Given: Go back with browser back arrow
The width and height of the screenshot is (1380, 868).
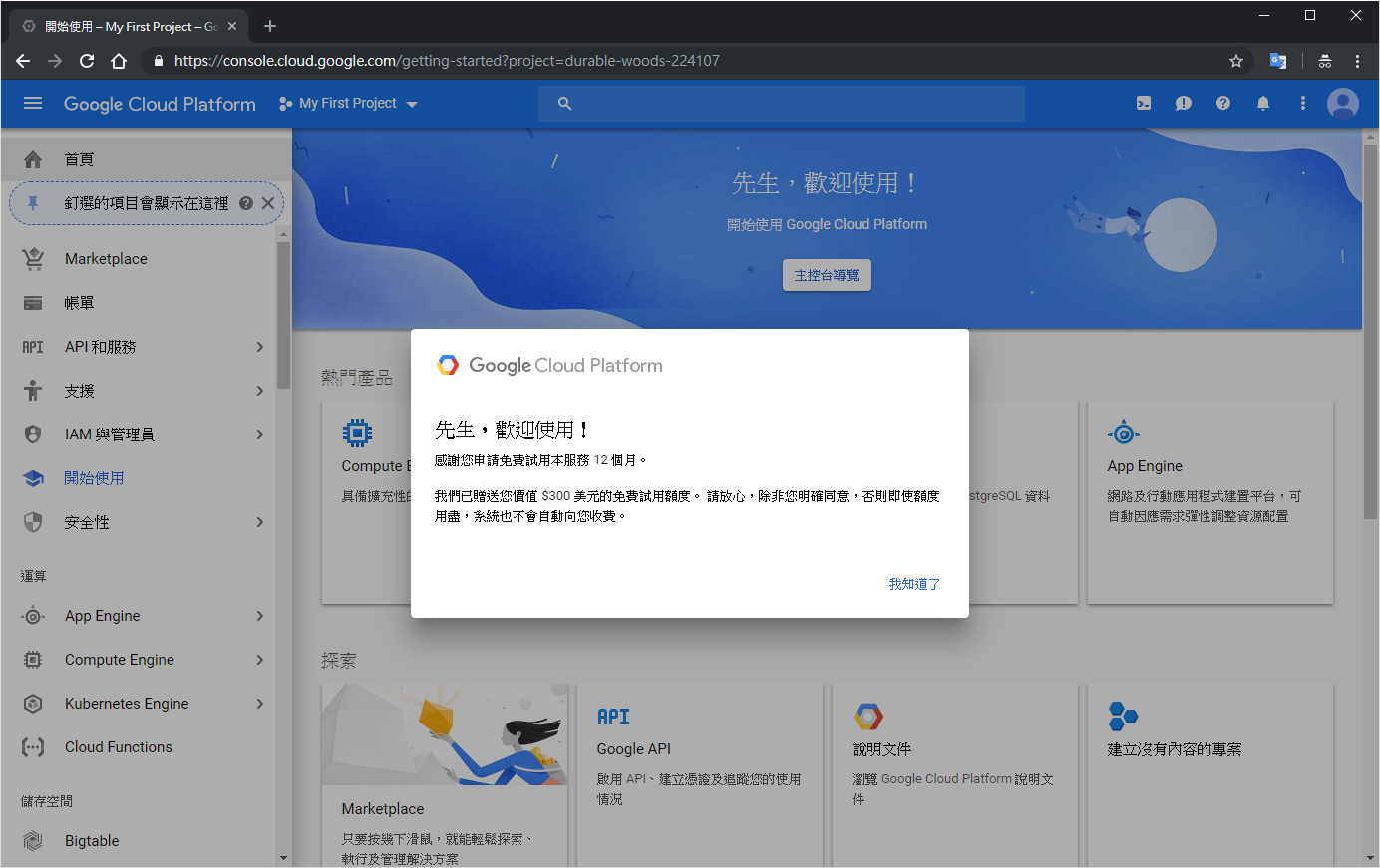Looking at the screenshot, I should tap(23, 61).
